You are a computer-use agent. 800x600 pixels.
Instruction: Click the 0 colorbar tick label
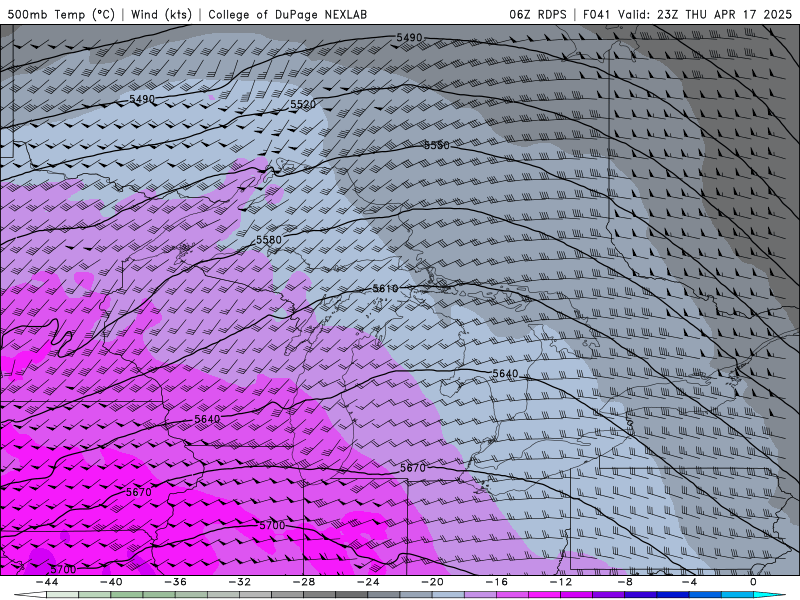[x=753, y=582]
